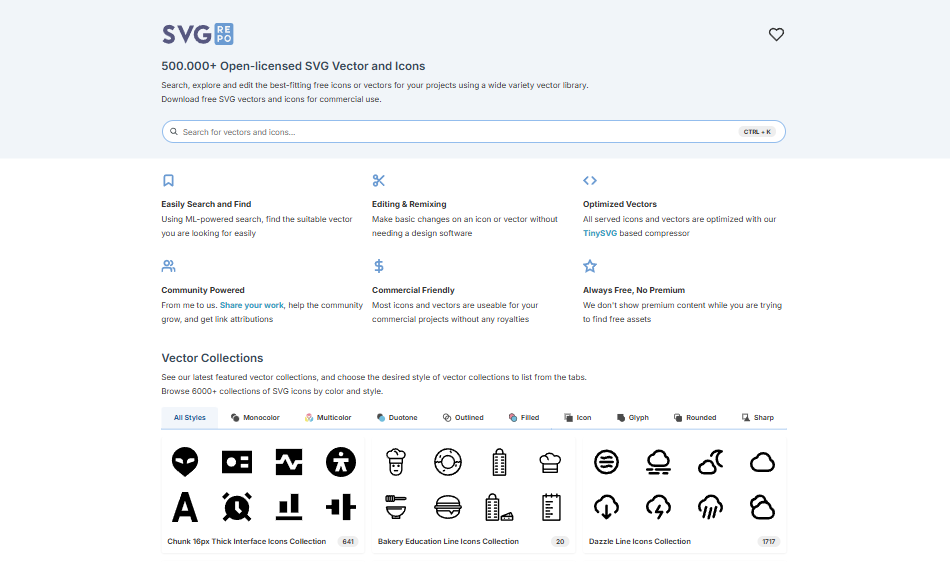Switch to the Outlined tab
The height and width of the screenshot is (562, 950).
tap(463, 418)
